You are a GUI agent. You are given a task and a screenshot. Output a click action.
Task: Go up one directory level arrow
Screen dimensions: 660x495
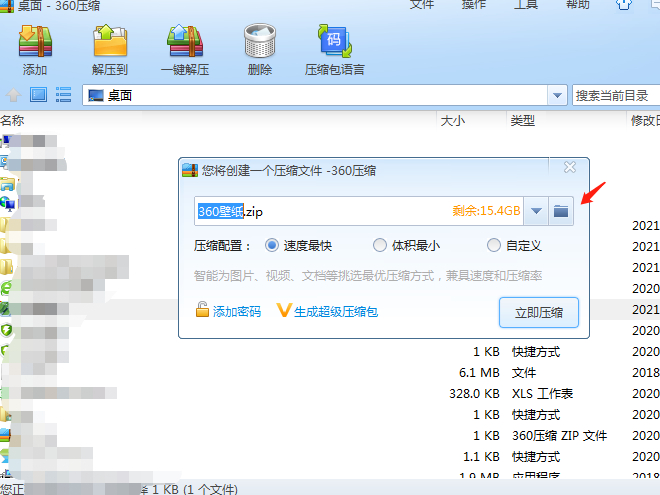click(13, 95)
